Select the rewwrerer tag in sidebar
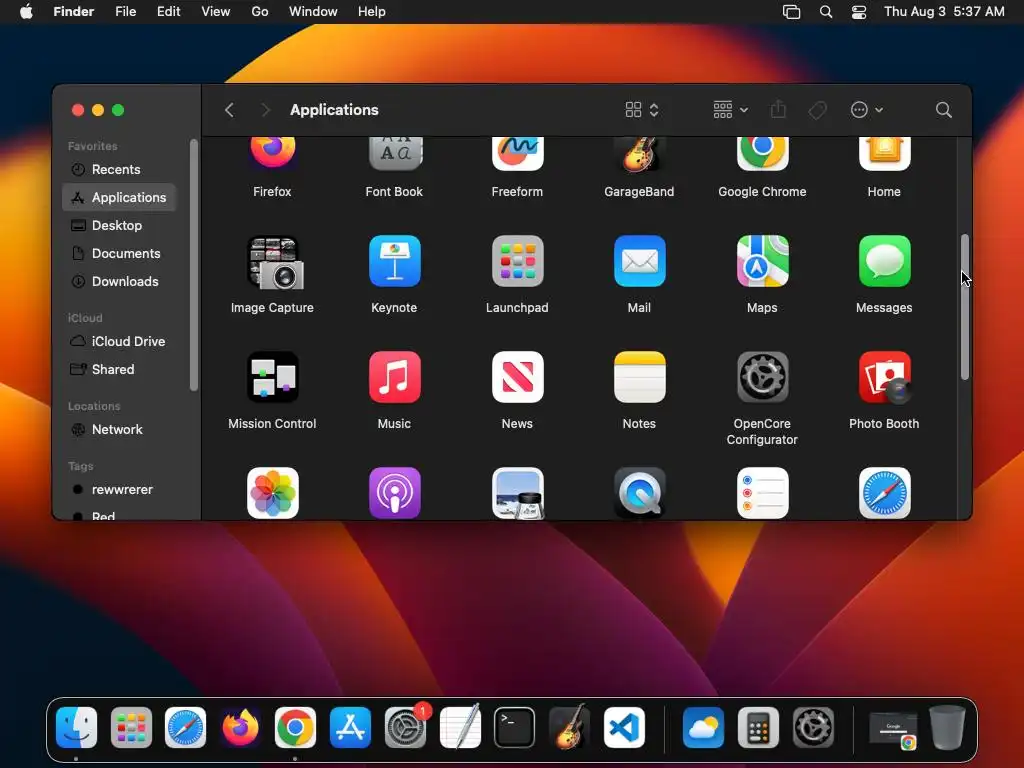Screen dimensions: 1024x768 point(120,490)
